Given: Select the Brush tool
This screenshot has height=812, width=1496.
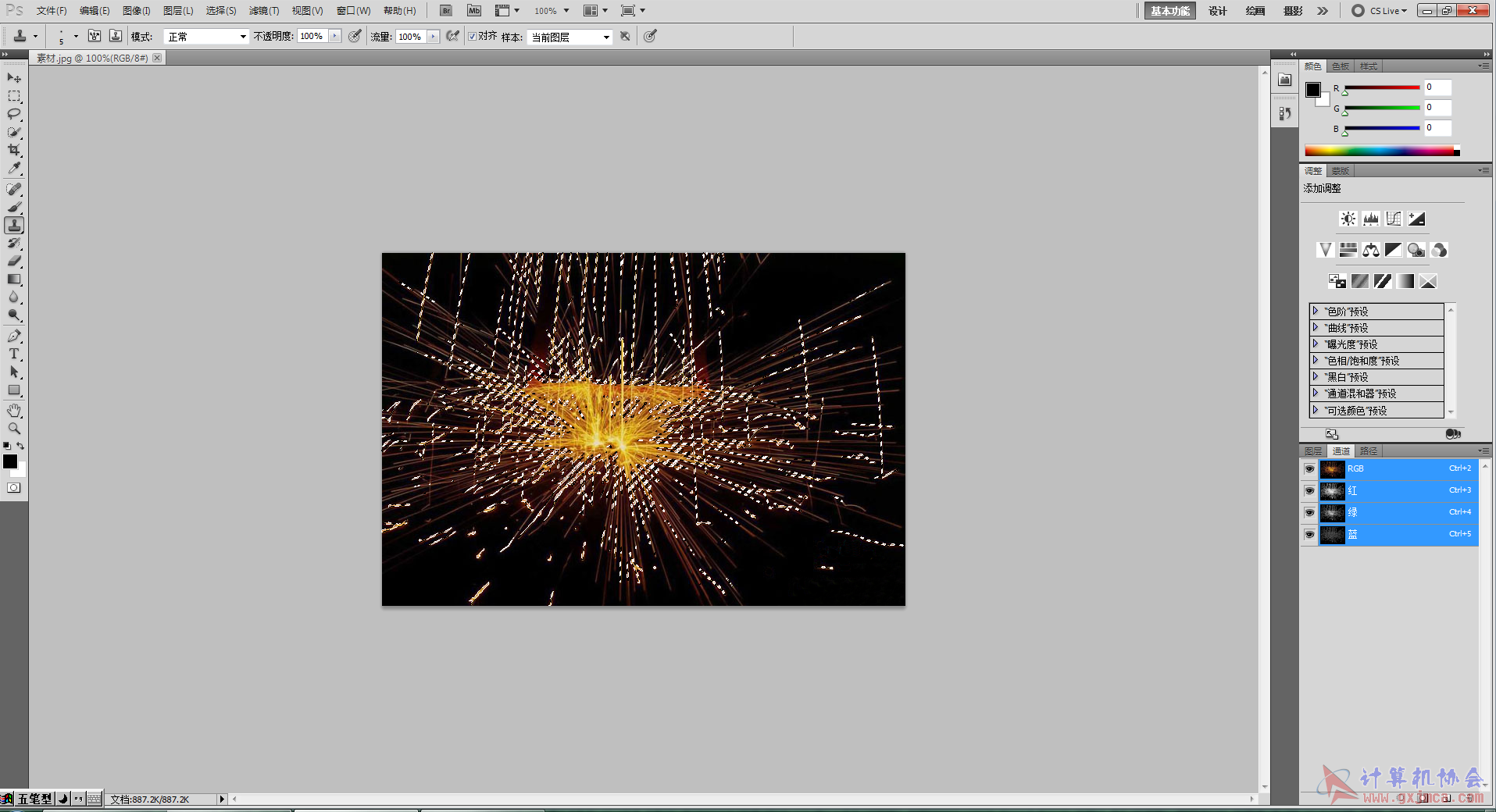Looking at the screenshot, I should (x=14, y=207).
